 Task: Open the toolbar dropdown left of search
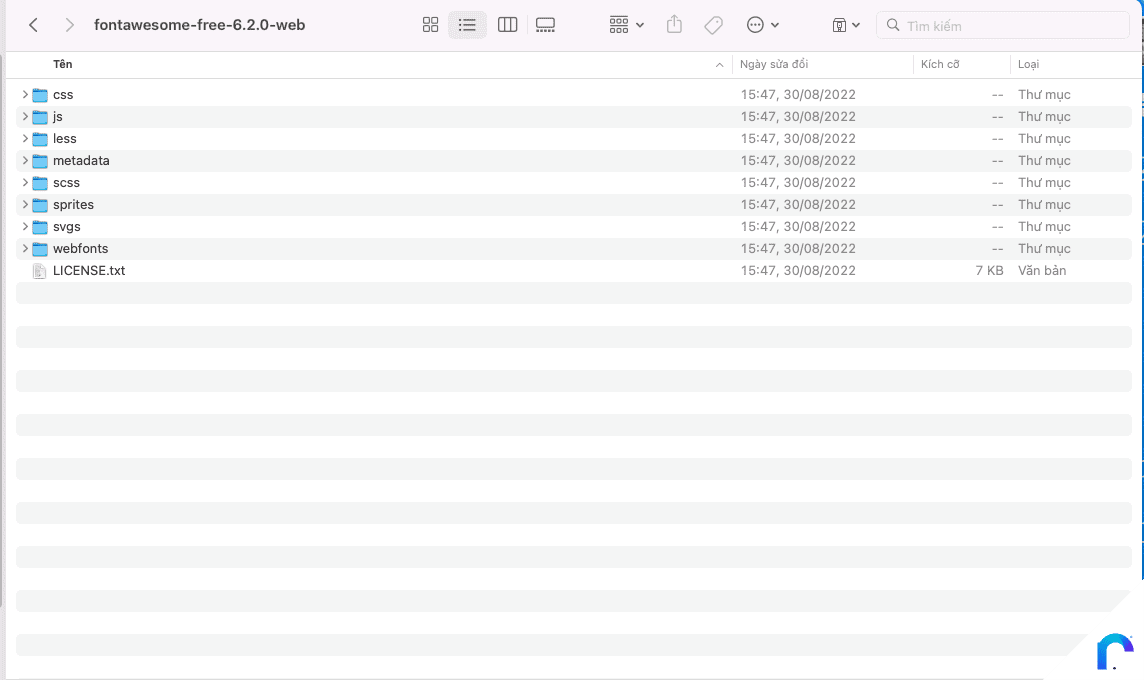(846, 26)
